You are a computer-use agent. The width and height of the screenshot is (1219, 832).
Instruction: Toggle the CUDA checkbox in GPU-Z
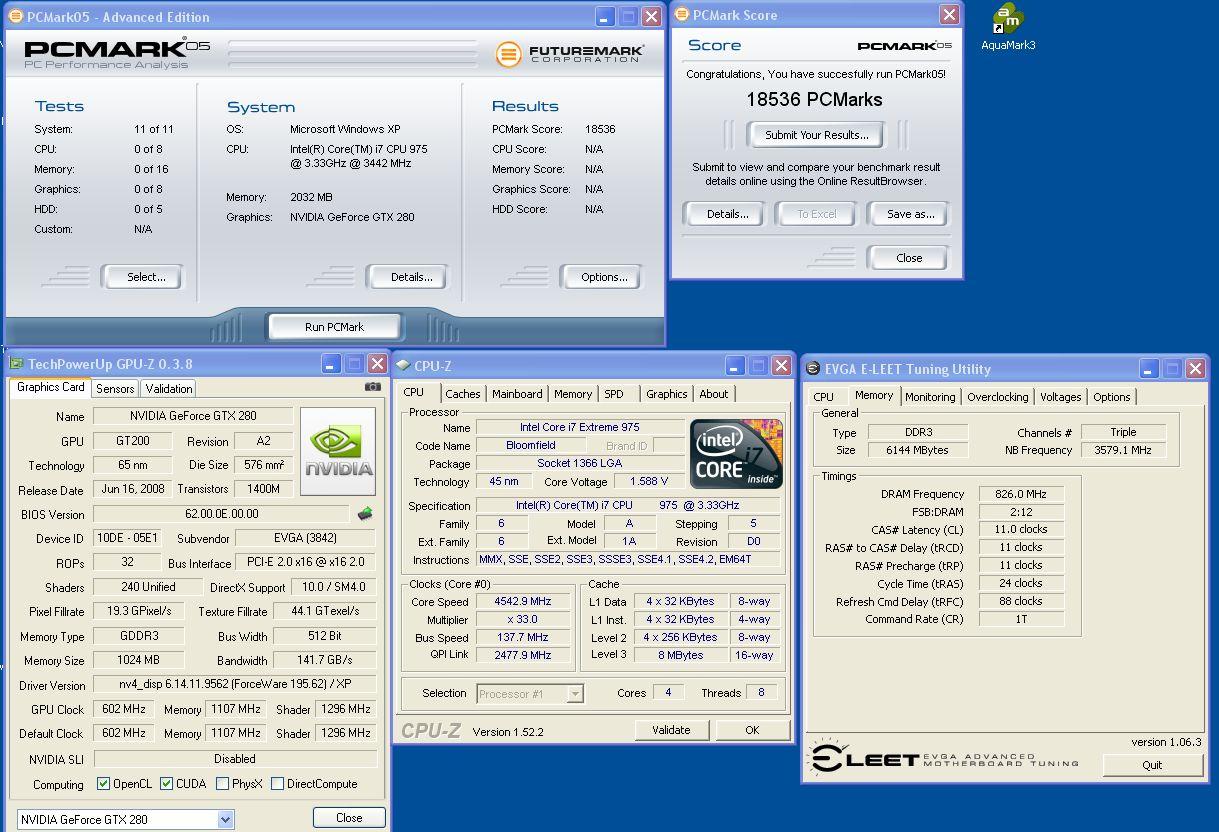(x=166, y=784)
